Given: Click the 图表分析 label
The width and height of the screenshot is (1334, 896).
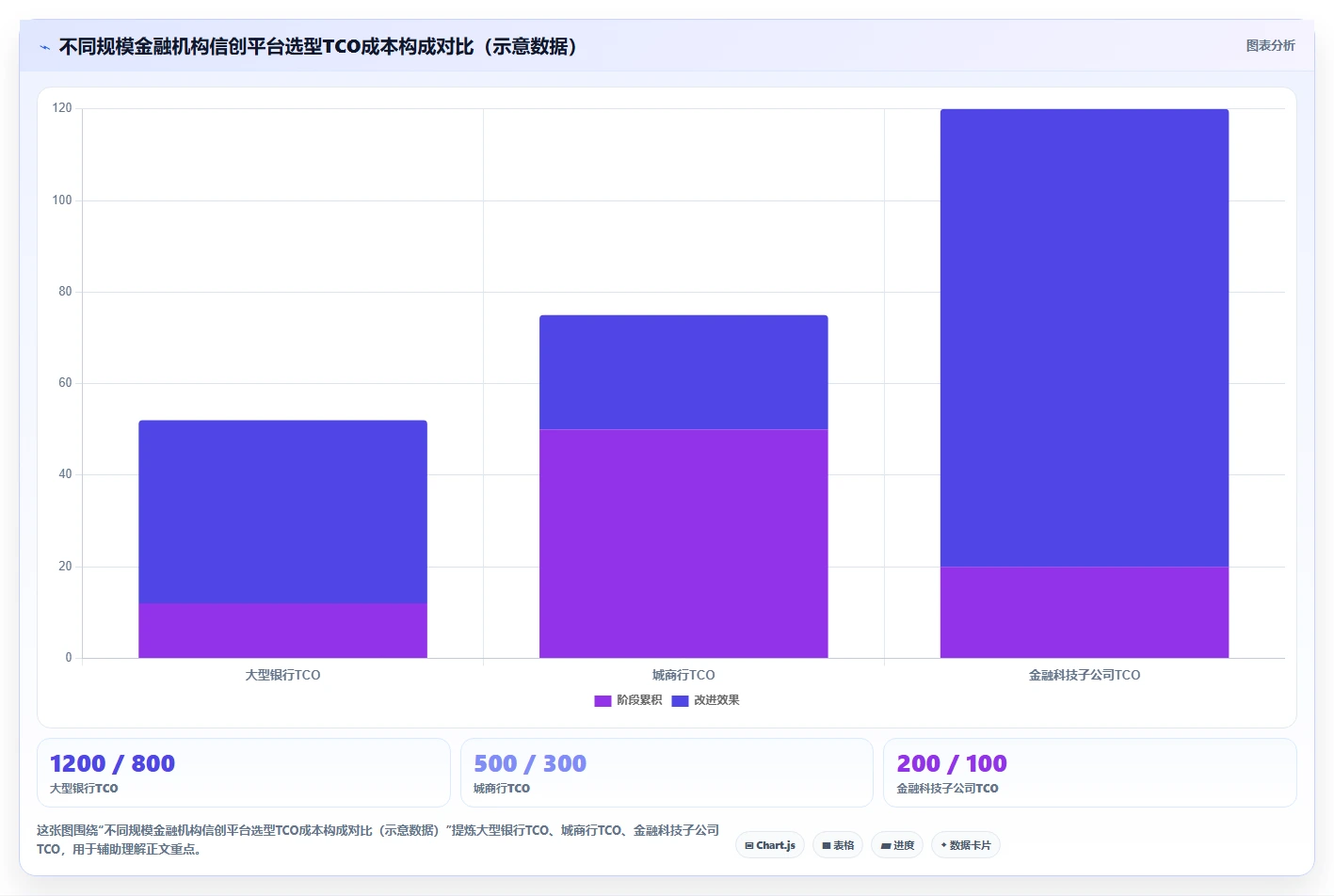Looking at the screenshot, I should [x=1270, y=45].
